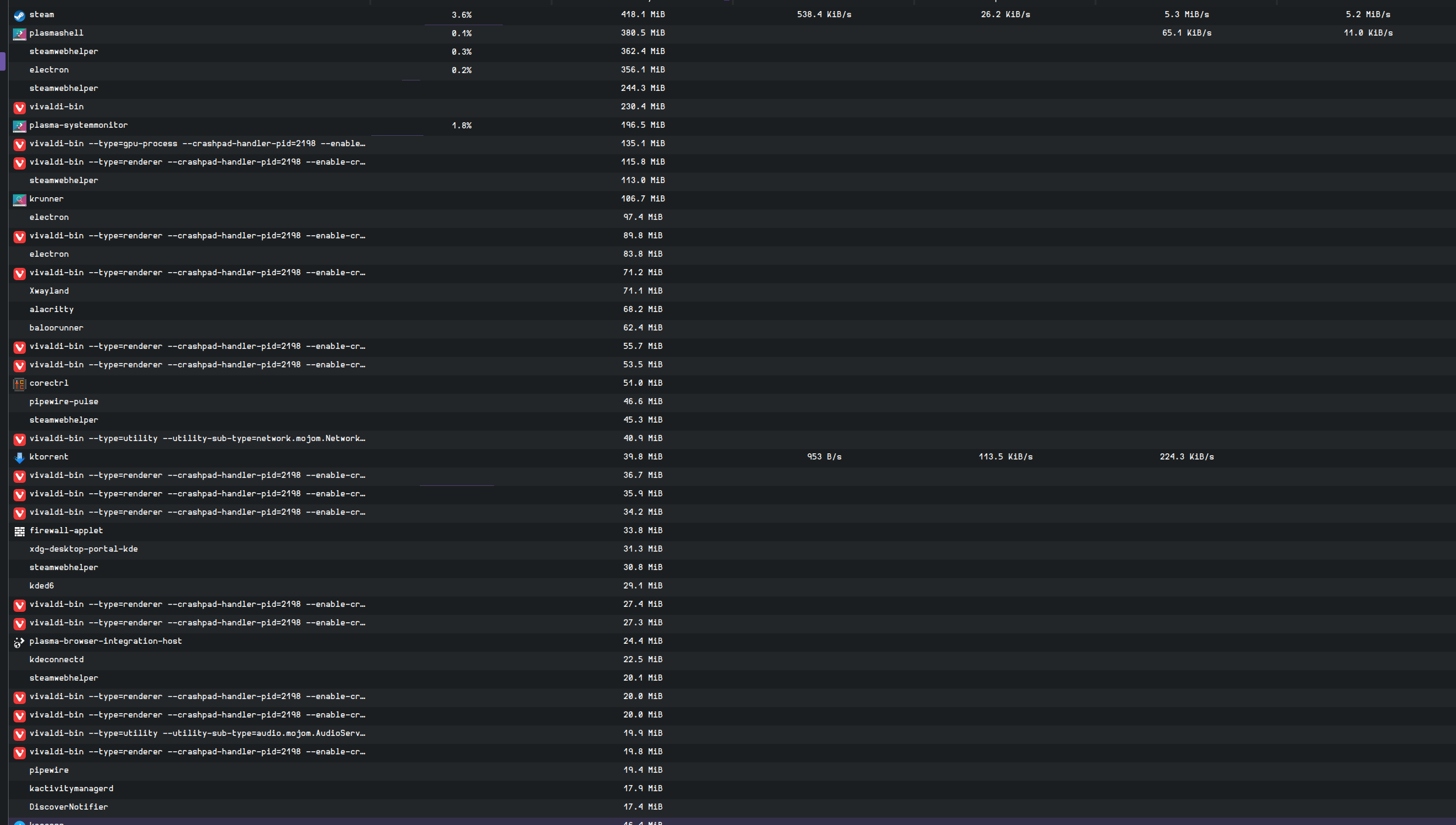Select the ktorrent process name
The height and width of the screenshot is (825, 1456).
point(49,456)
